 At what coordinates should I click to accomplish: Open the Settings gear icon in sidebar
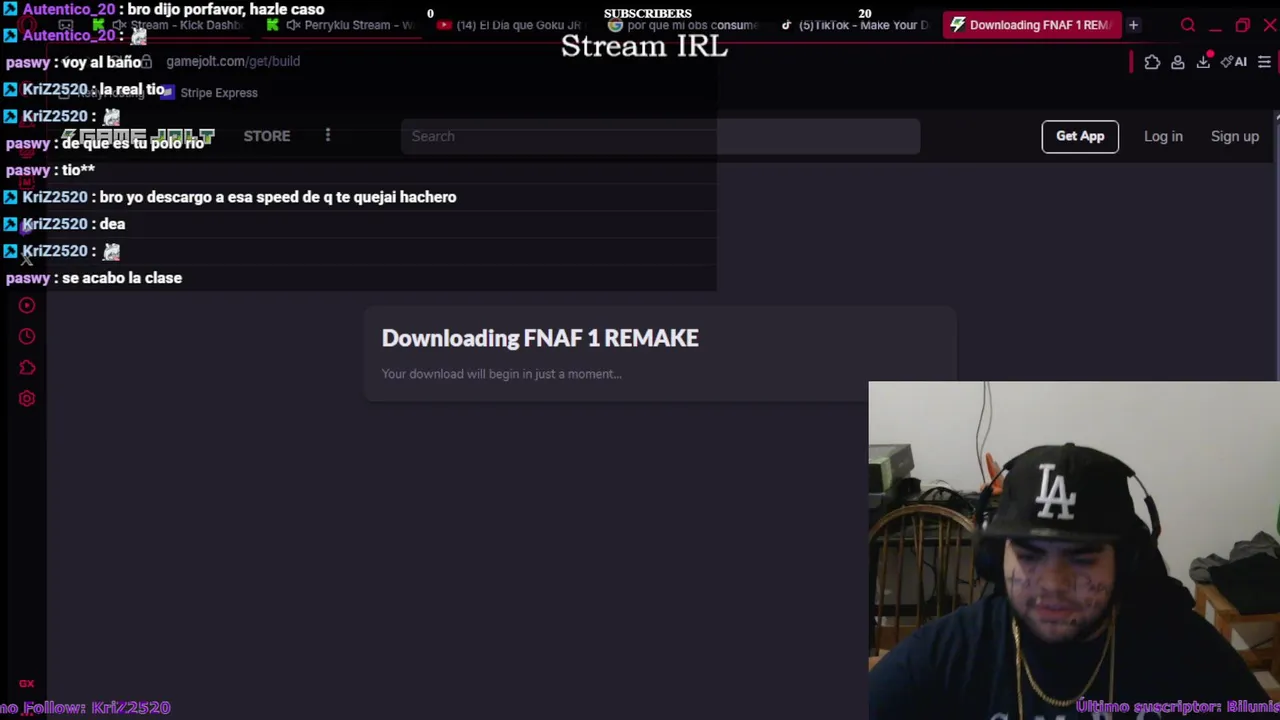point(27,399)
